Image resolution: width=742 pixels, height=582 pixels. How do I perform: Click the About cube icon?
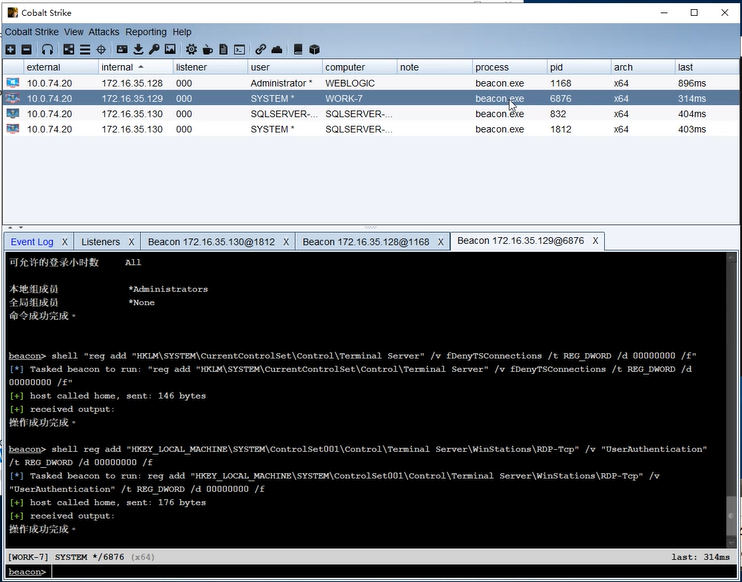point(314,49)
